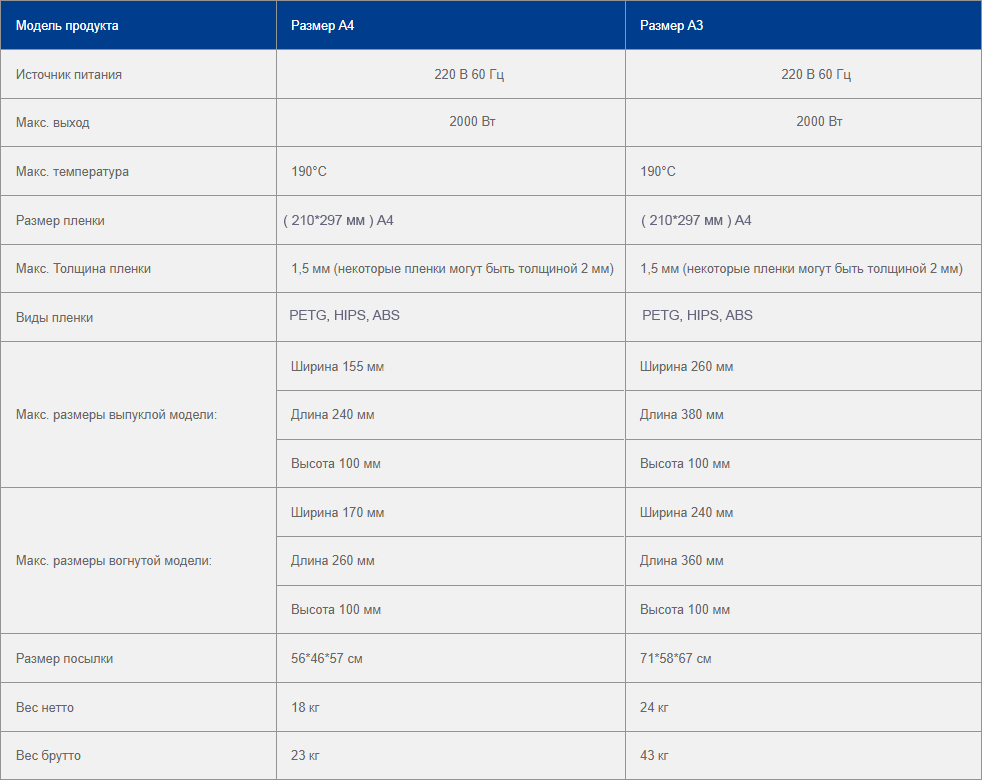Click the "Длина 380 мм" cell
The image size is (982, 780).
[681, 415]
